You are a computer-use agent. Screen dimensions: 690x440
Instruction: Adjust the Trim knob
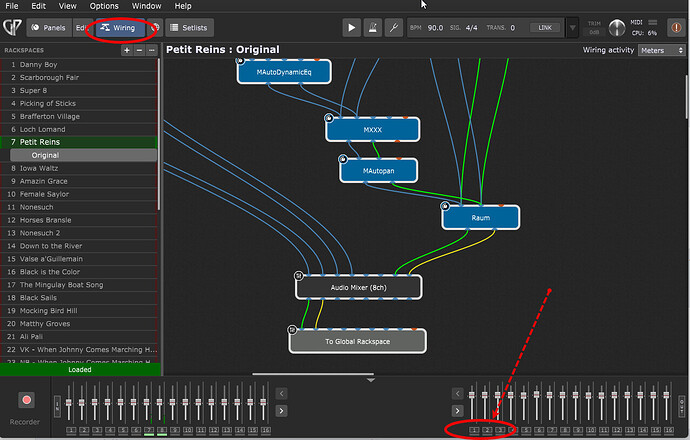pyautogui.click(x=617, y=28)
